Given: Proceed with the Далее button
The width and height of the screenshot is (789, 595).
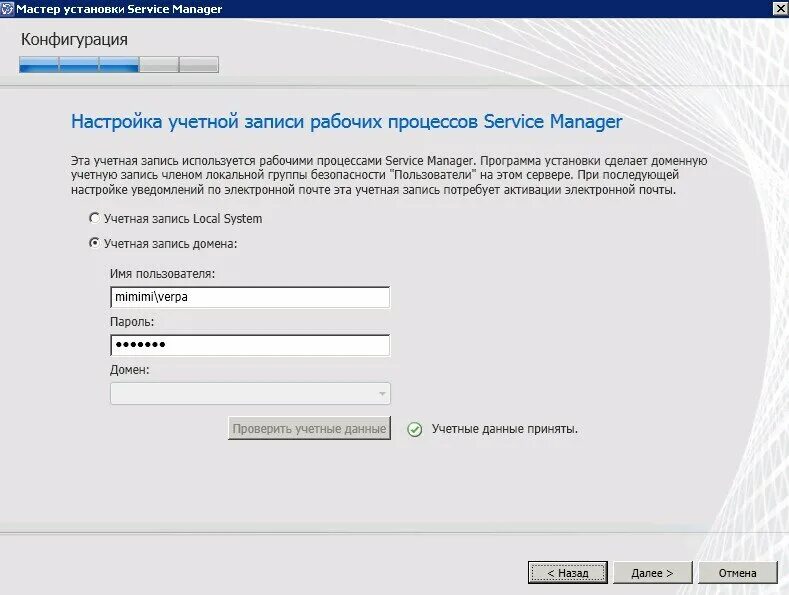Looking at the screenshot, I should tap(653, 573).
